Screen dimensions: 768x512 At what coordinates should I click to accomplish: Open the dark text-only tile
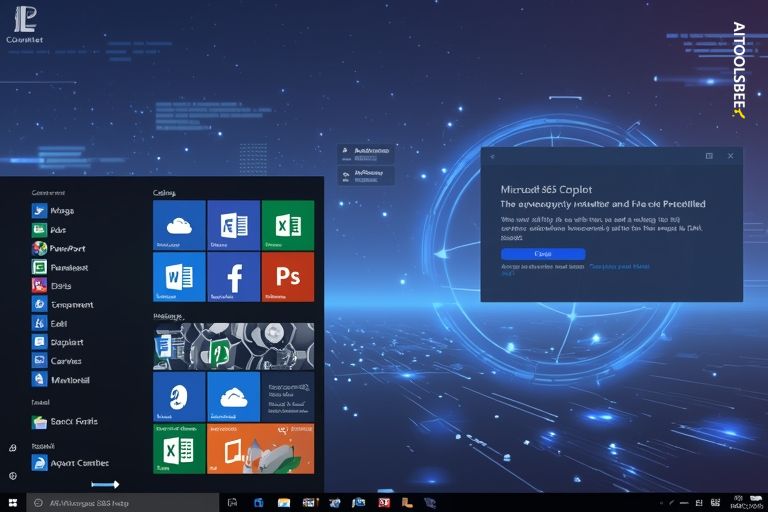(288, 396)
